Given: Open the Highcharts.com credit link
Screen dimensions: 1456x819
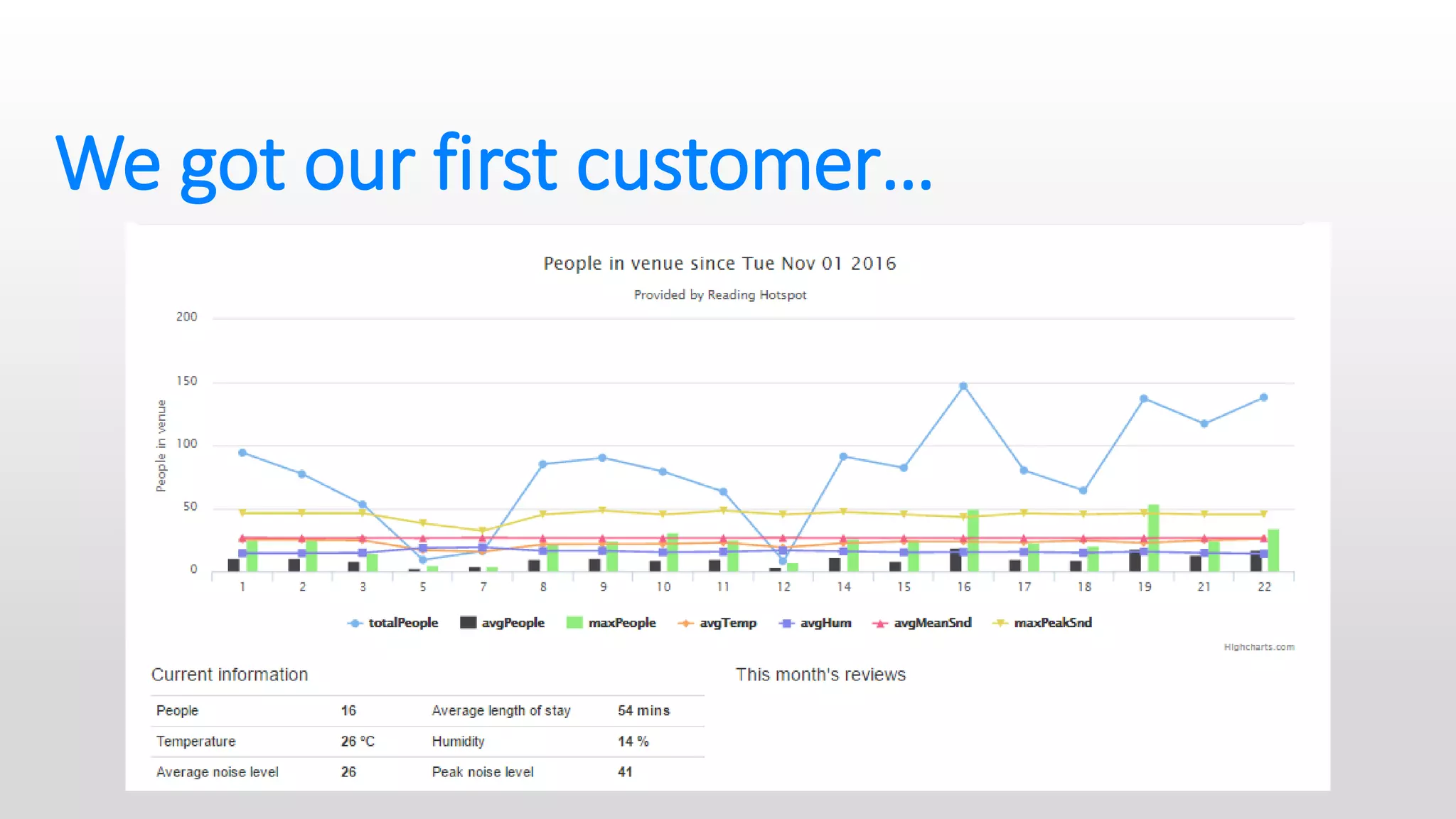Looking at the screenshot, I should (1258, 647).
